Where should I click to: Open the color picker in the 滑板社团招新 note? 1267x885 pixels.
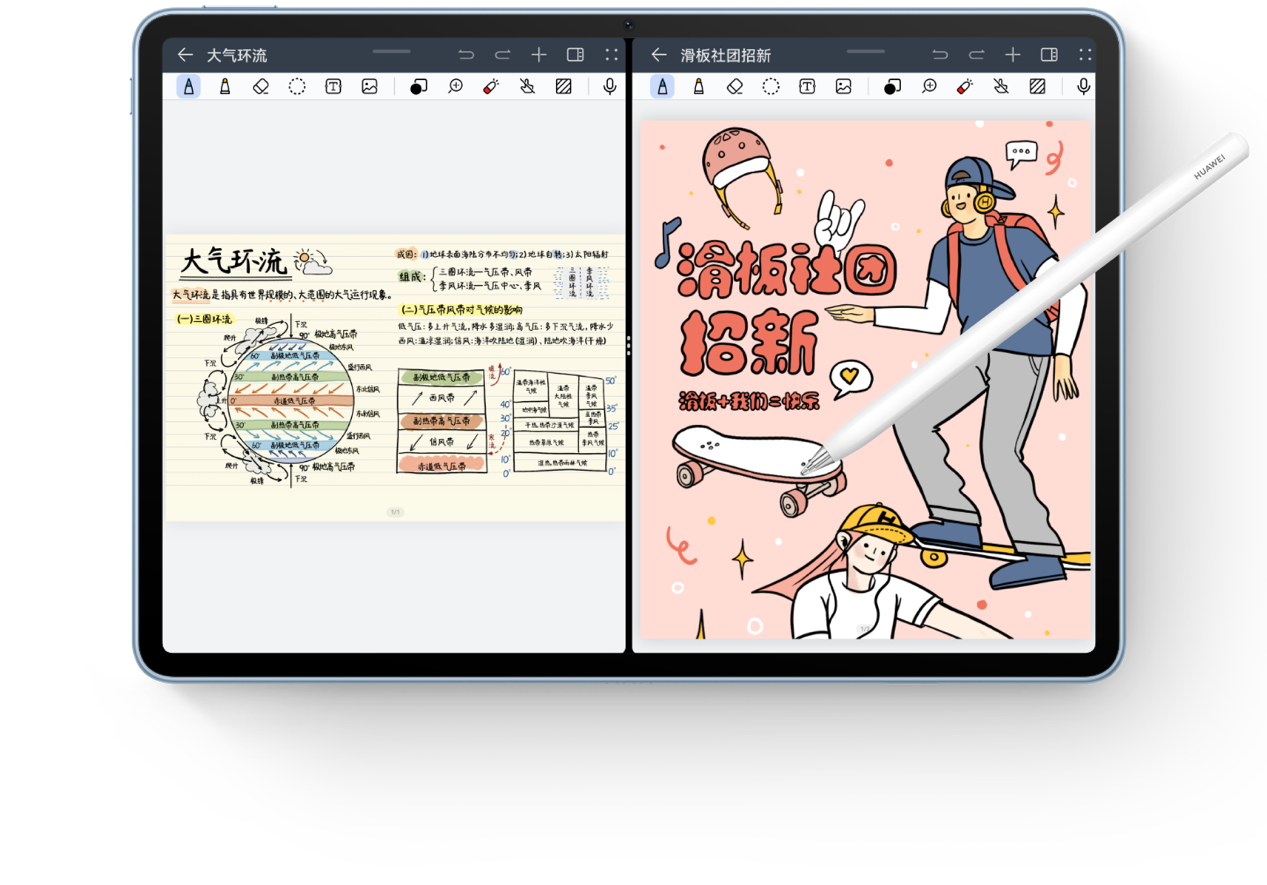(892, 87)
